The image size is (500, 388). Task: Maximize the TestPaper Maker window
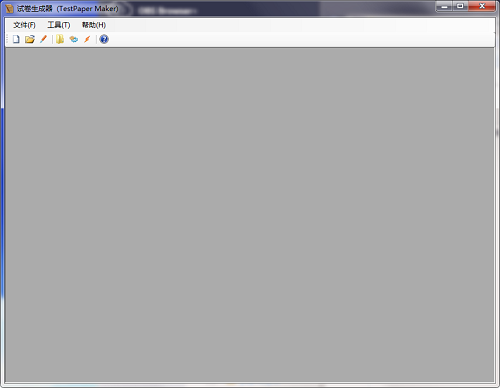pos(460,6)
